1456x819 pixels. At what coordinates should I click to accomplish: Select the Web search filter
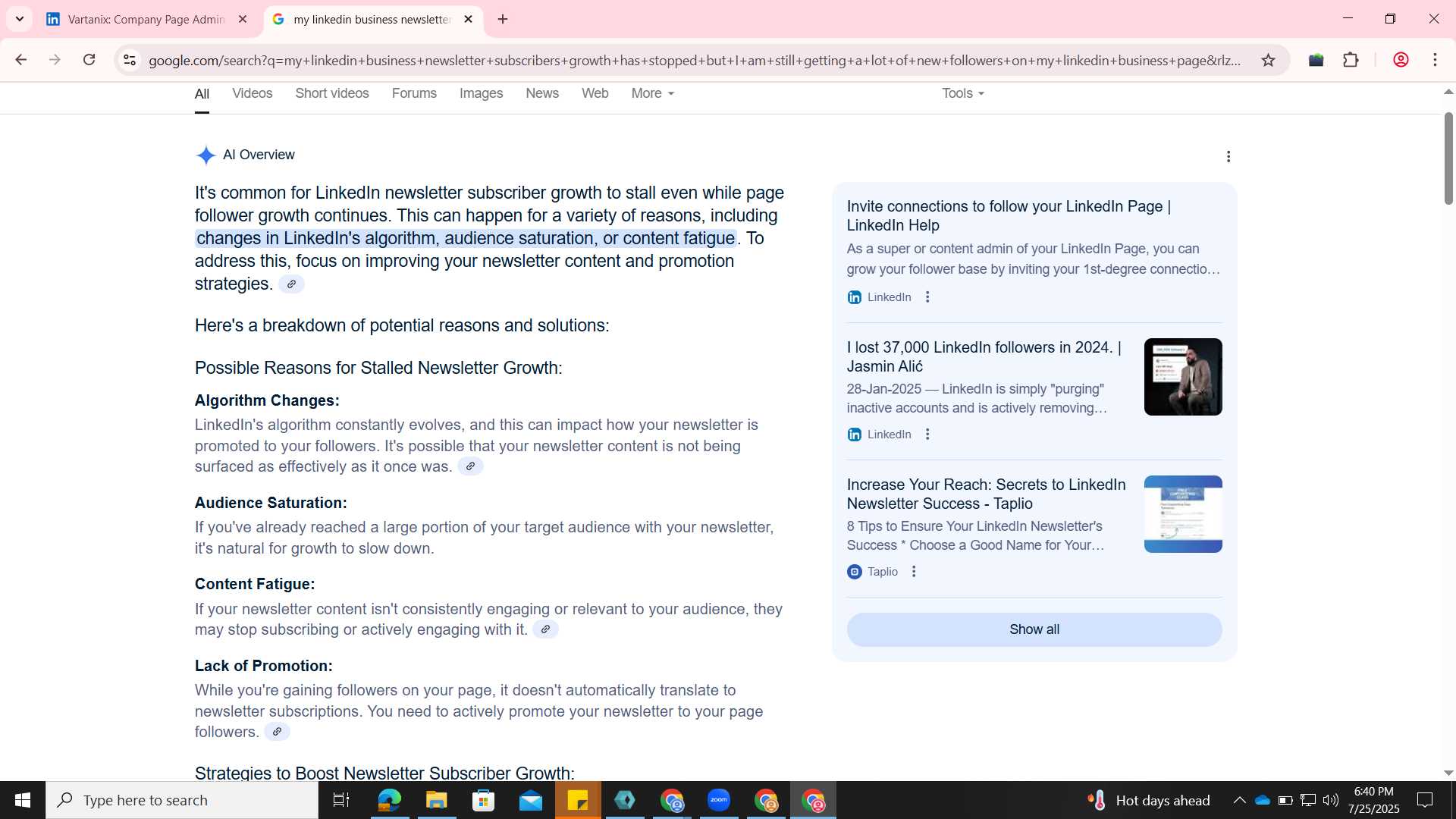pos(595,93)
